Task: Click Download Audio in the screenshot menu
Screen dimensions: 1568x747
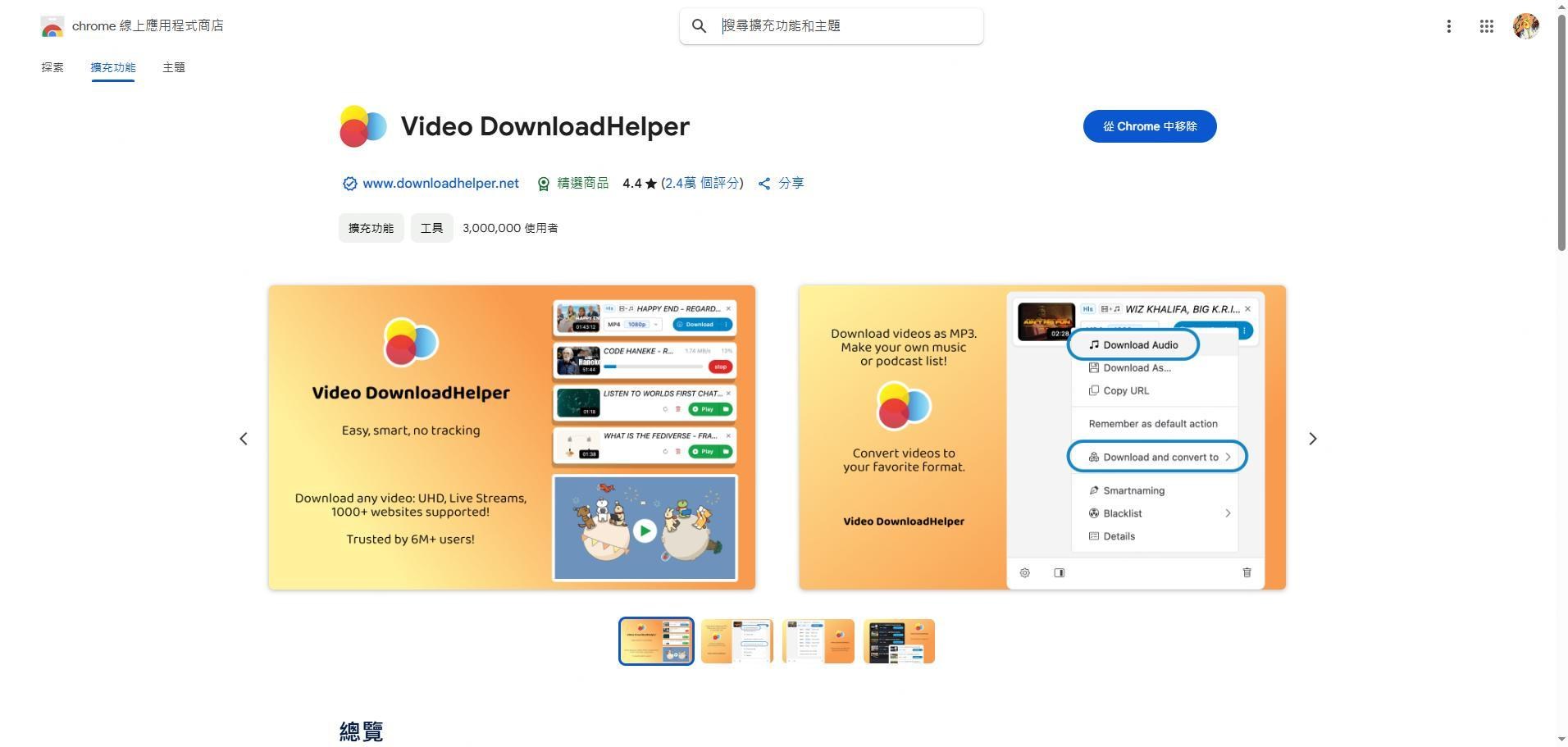Action: click(1133, 345)
